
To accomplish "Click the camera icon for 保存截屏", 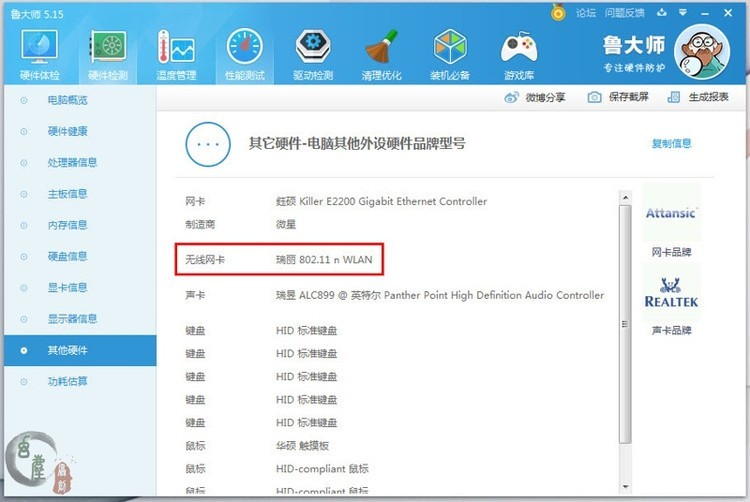I will pos(594,97).
